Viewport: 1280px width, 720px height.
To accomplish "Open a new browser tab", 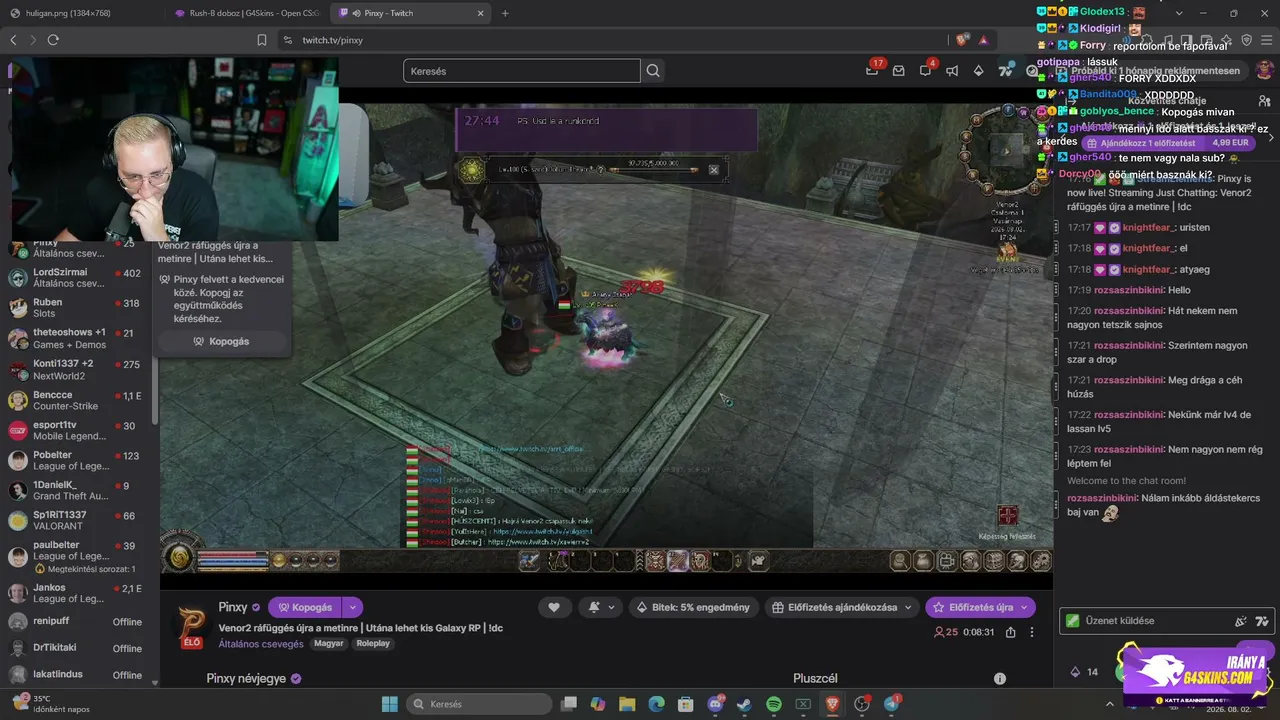I will point(505,13).
